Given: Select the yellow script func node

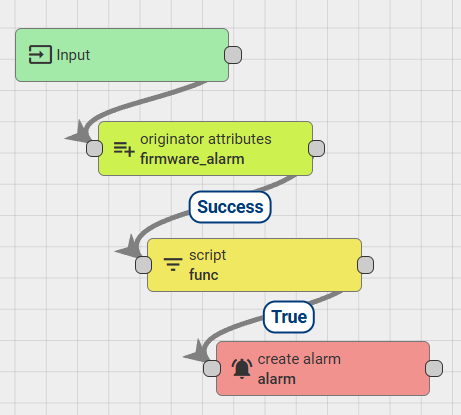Looking at the screenshot, I should 254,265.
